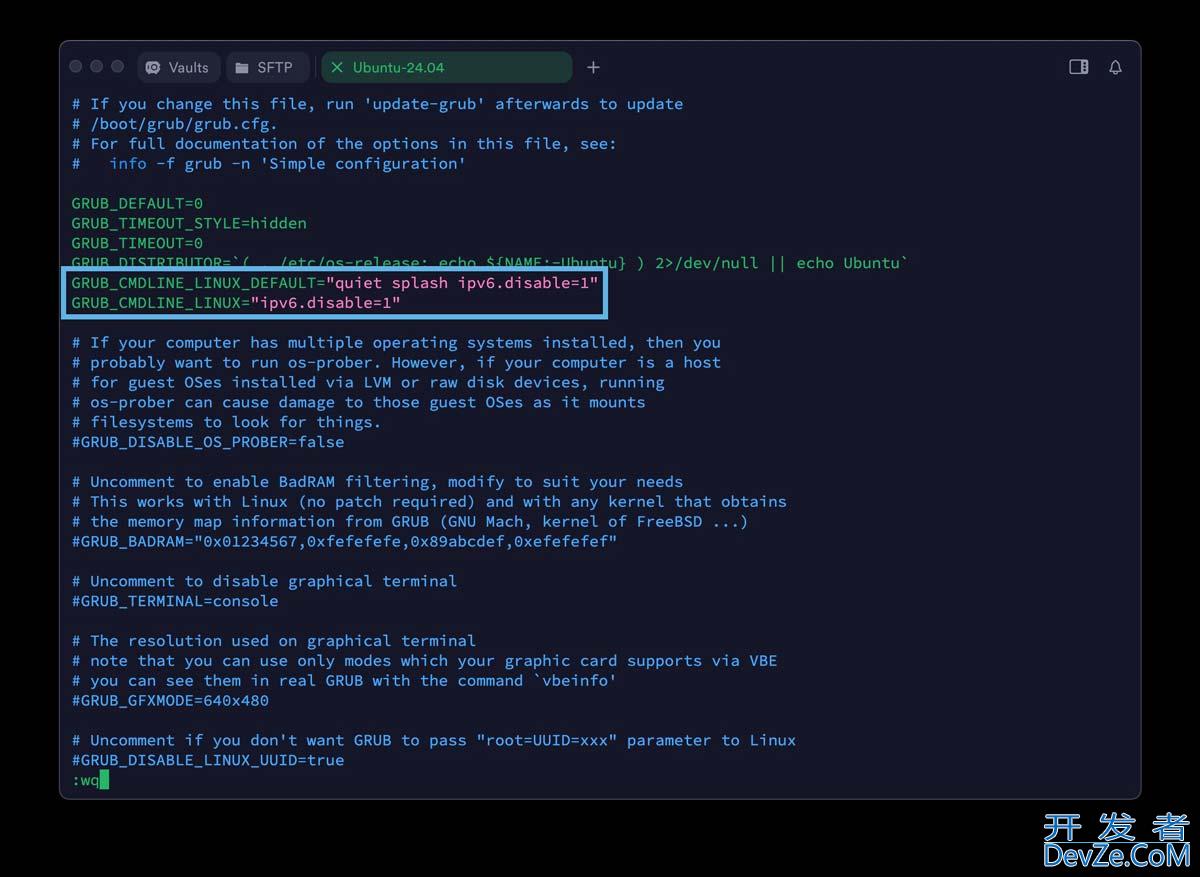Click the #GRUB_BADRAM line
This screenshot has height=877, width=1200.
(344, 542)
